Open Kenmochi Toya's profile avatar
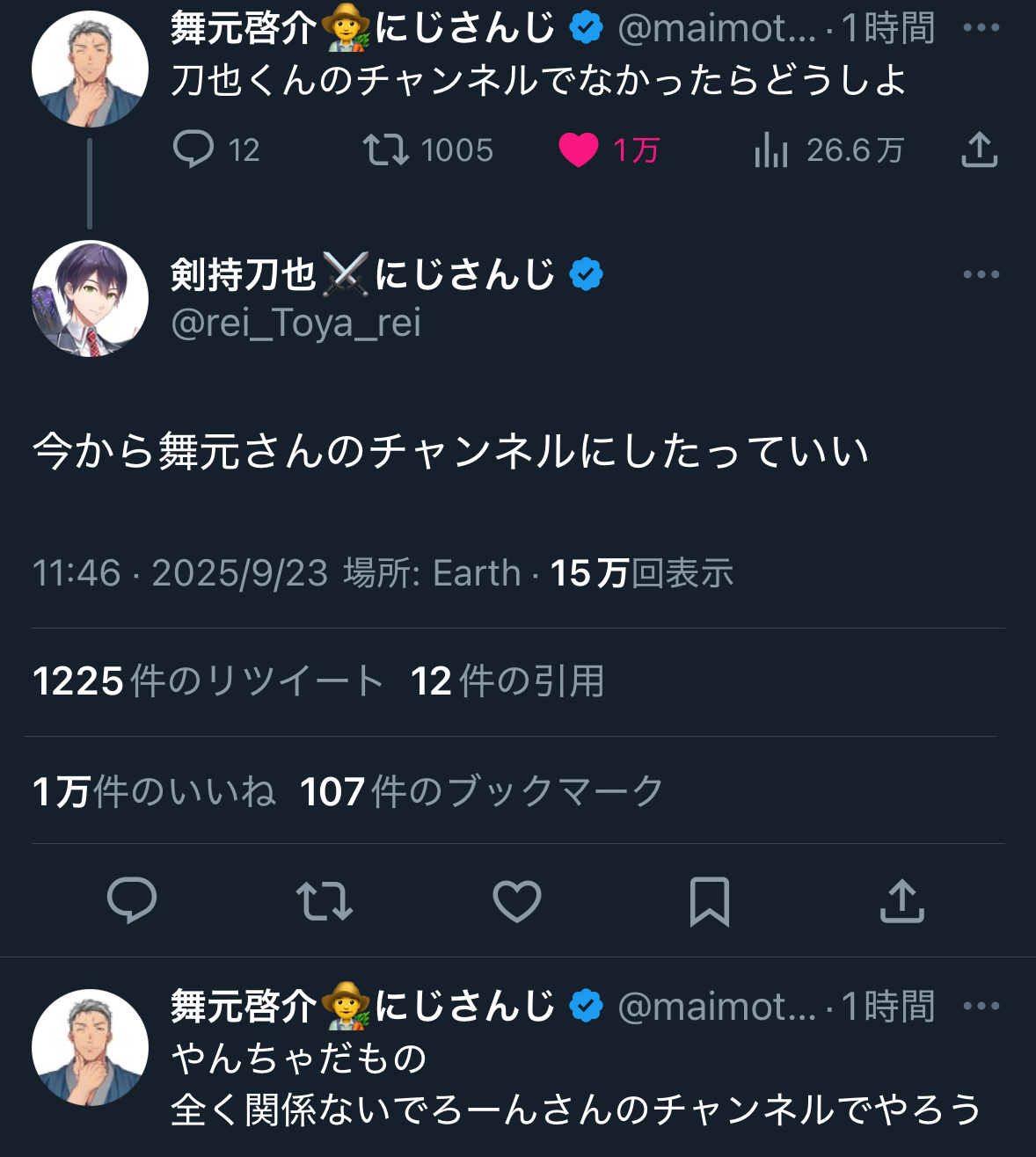The width and height of the screenshot is (1036, 1157). (x=90, y=299)
